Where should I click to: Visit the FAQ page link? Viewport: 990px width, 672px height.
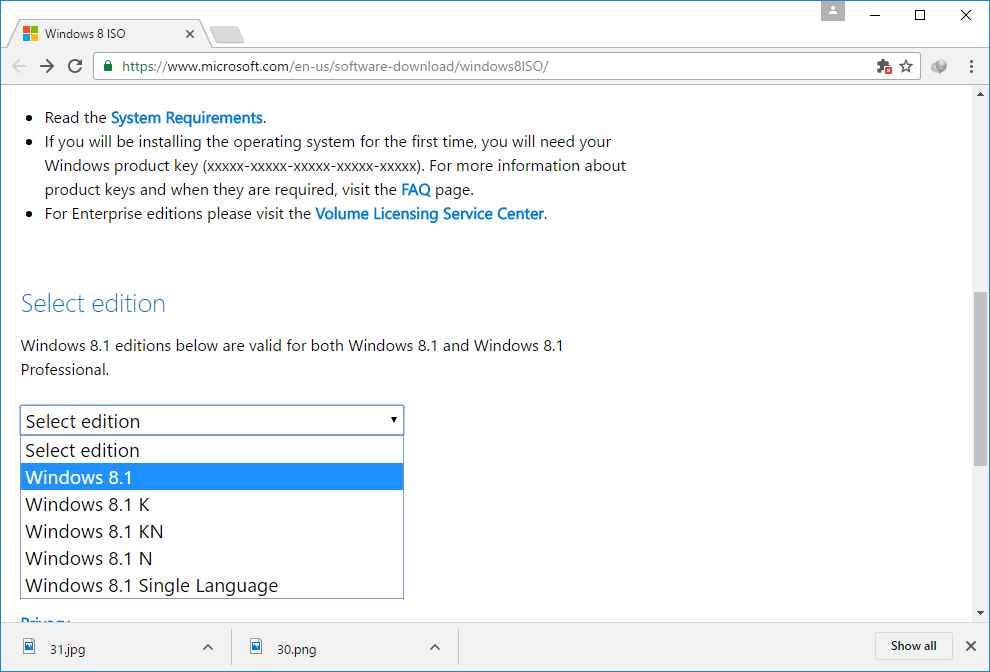[x=416, y=190]
